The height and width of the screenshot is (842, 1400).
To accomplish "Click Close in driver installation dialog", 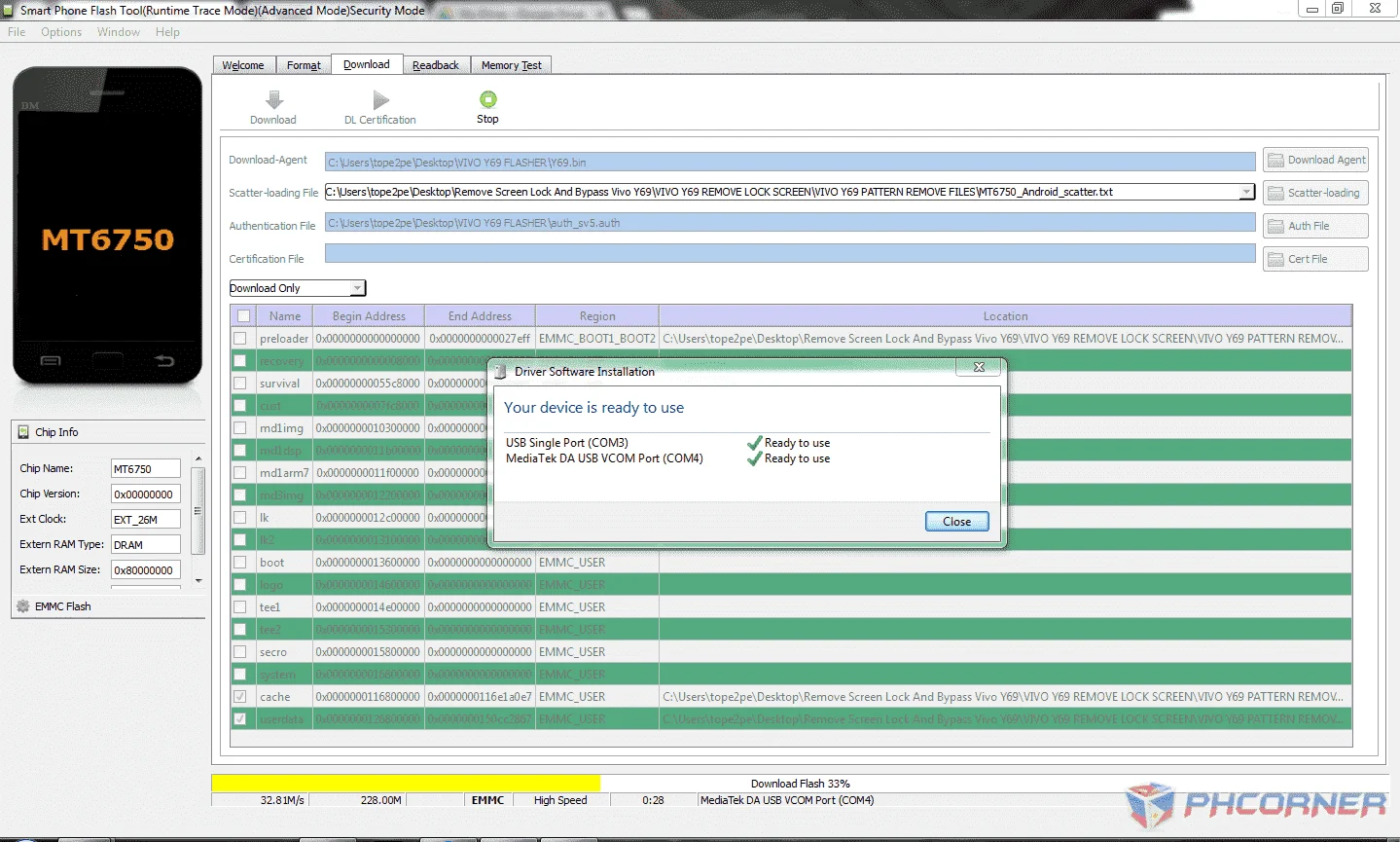I will [956, 522].
